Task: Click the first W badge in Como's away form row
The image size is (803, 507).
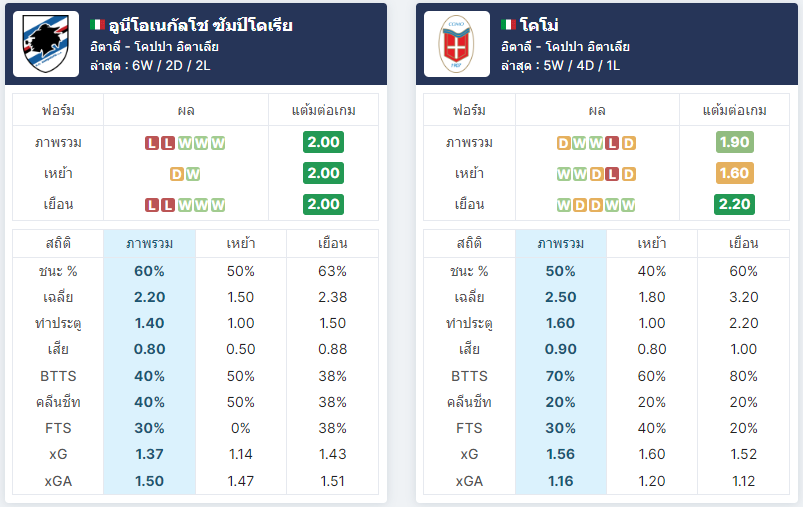Action: [564, 205]
